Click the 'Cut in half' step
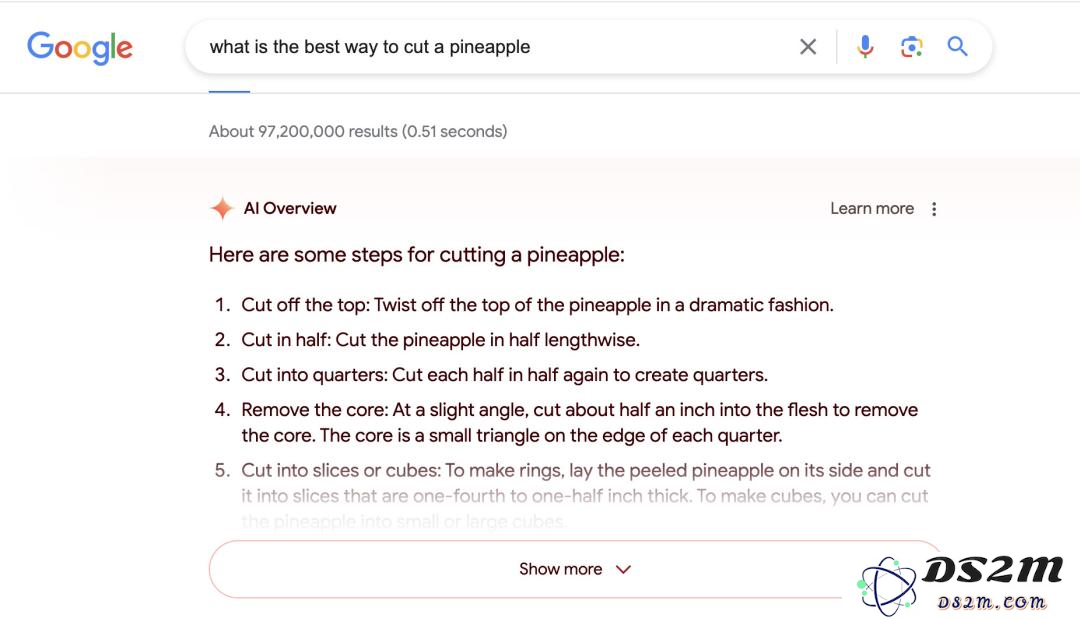Viewport: 1080px width, 620px height. coord(440,340)
